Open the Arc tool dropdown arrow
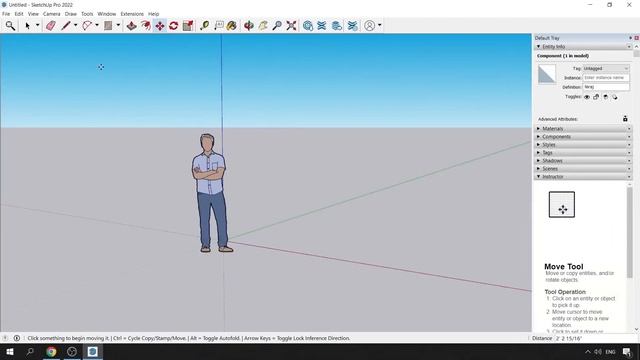Viewport: 640px width, 360px height. [x=97, y=25]
